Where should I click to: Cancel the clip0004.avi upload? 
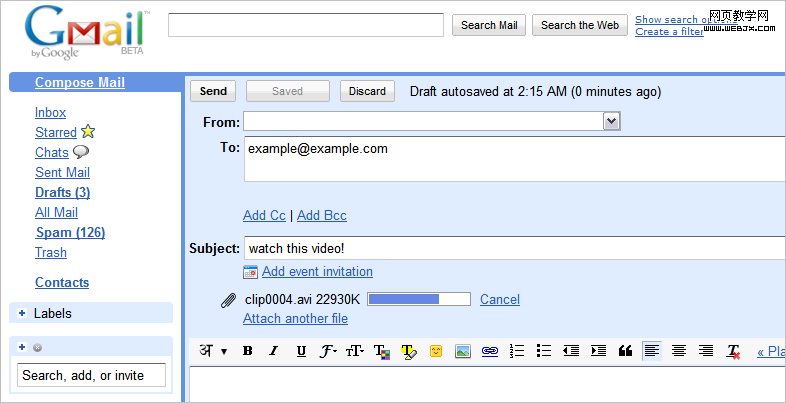tap(500, 299)
